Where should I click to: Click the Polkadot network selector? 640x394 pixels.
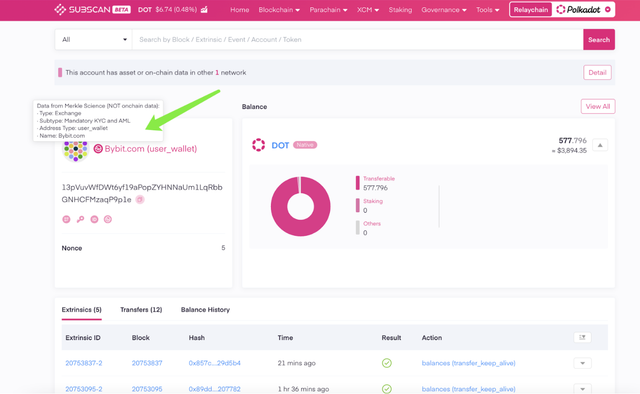click(x=583, y=9)
